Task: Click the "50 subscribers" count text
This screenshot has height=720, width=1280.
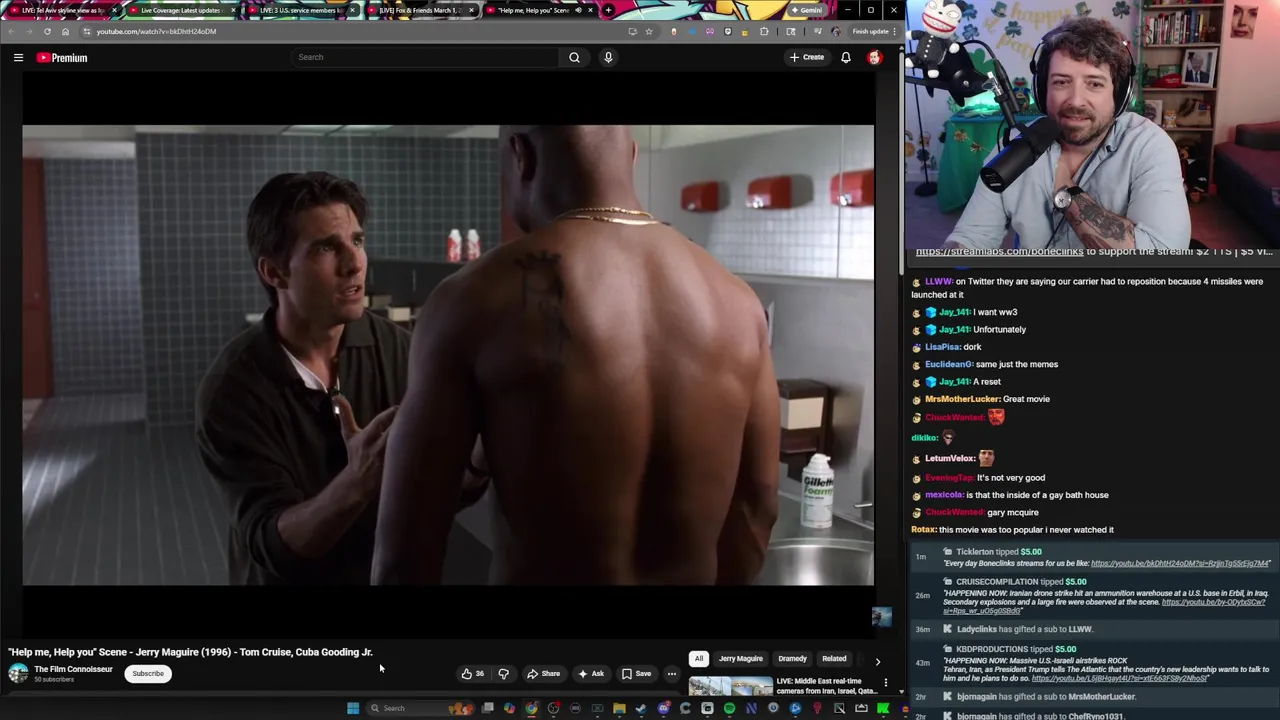Action: pyautogui.click(x=54, y=680)
